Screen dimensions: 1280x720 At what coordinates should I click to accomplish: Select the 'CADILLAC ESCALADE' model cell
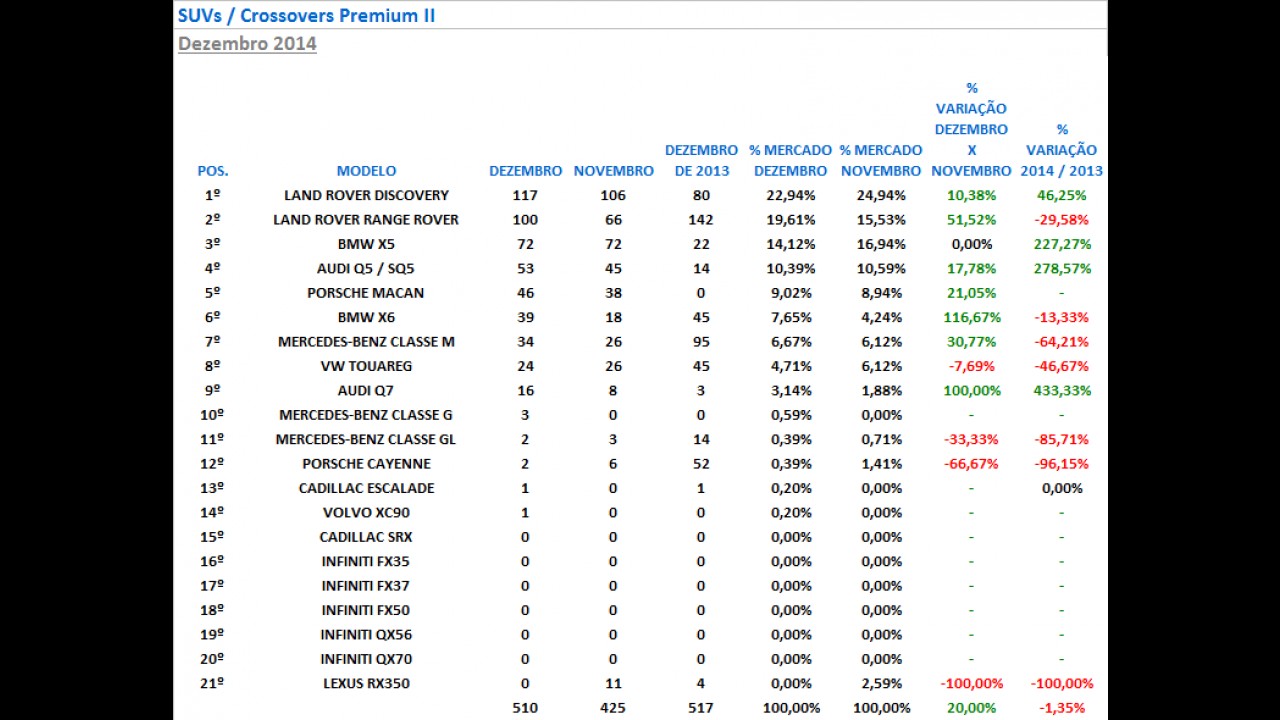coord(366,488)
